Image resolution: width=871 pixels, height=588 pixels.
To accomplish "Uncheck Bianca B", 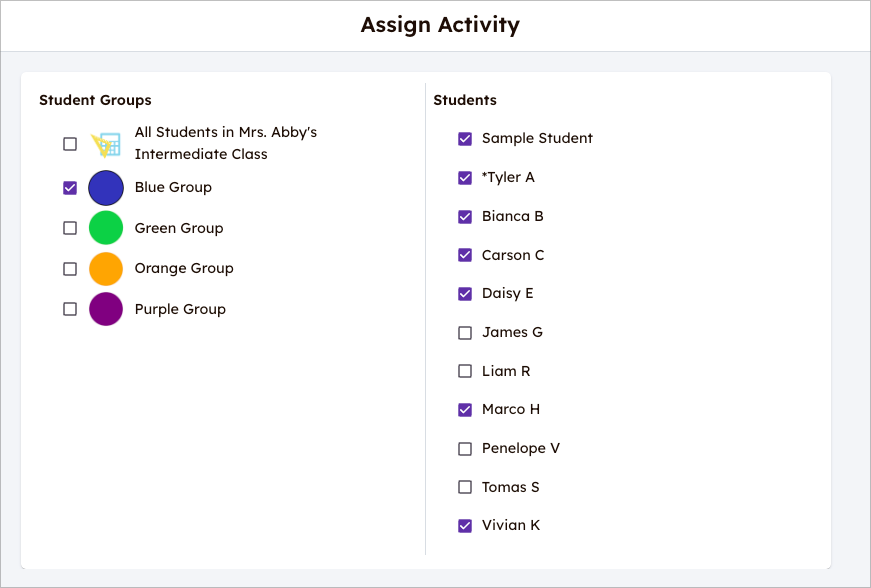I will 464,216.
